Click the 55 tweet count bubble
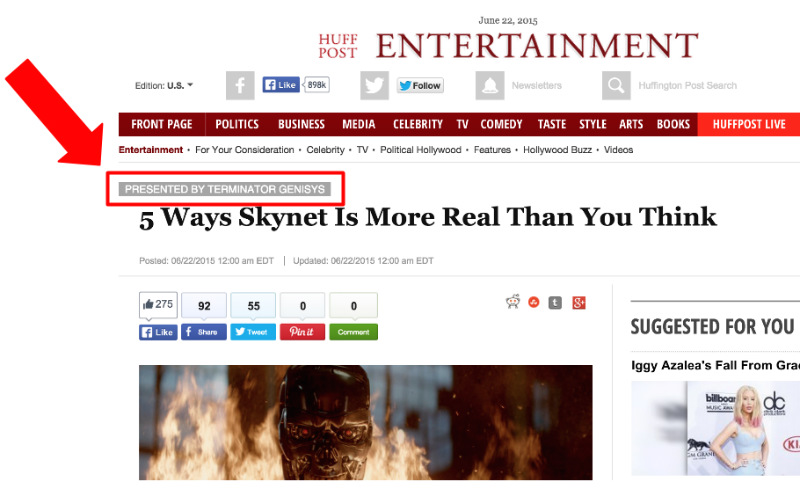 click(x=254, y=305)
